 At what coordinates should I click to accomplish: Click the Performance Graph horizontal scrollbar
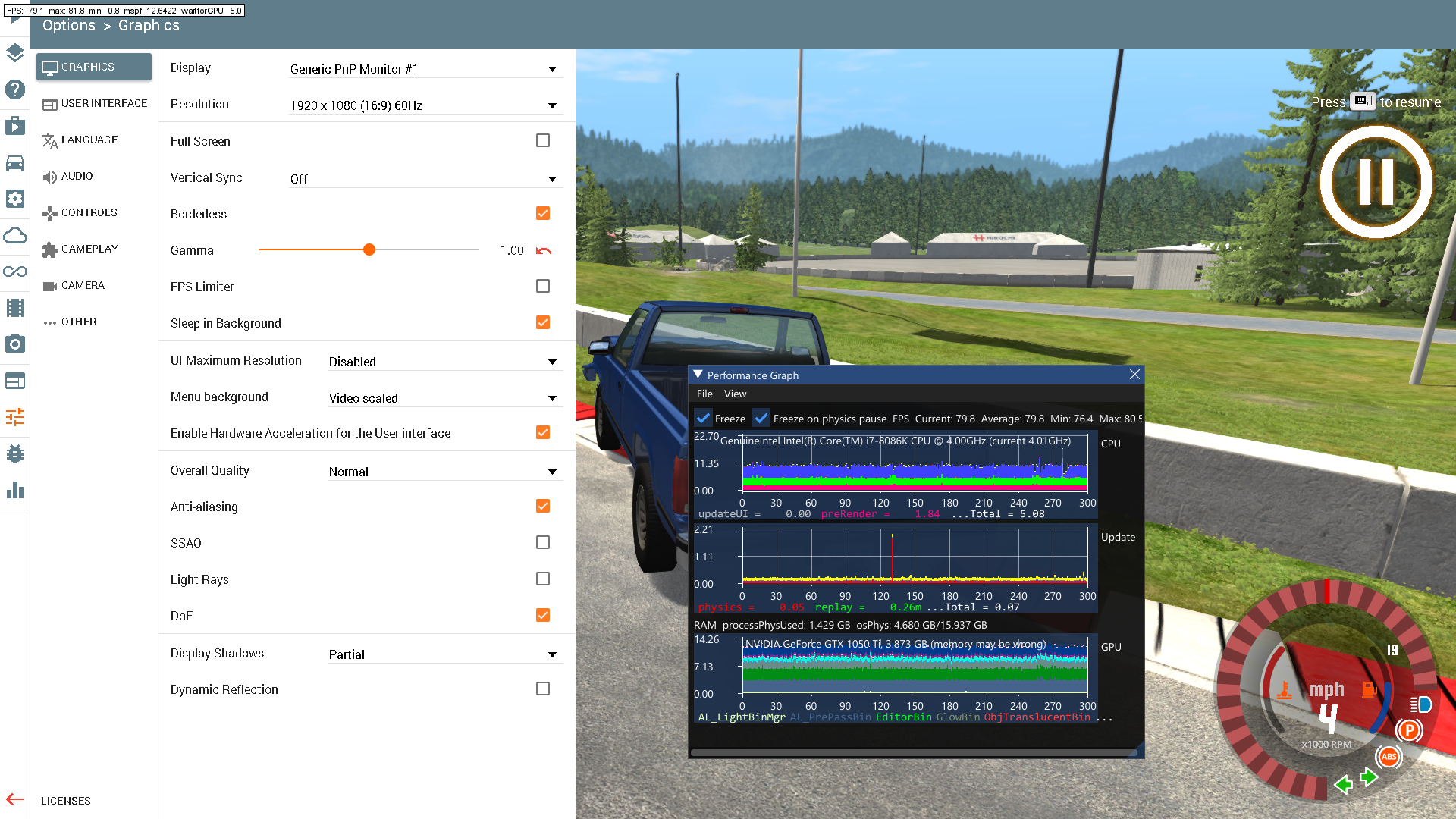pyautogui.click(x=915, y=753)
